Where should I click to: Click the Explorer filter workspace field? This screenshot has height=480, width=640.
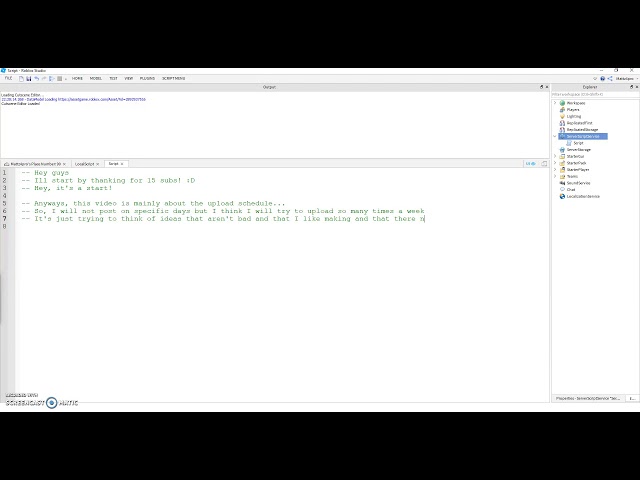pyautogui.click(x=595, y=94)
